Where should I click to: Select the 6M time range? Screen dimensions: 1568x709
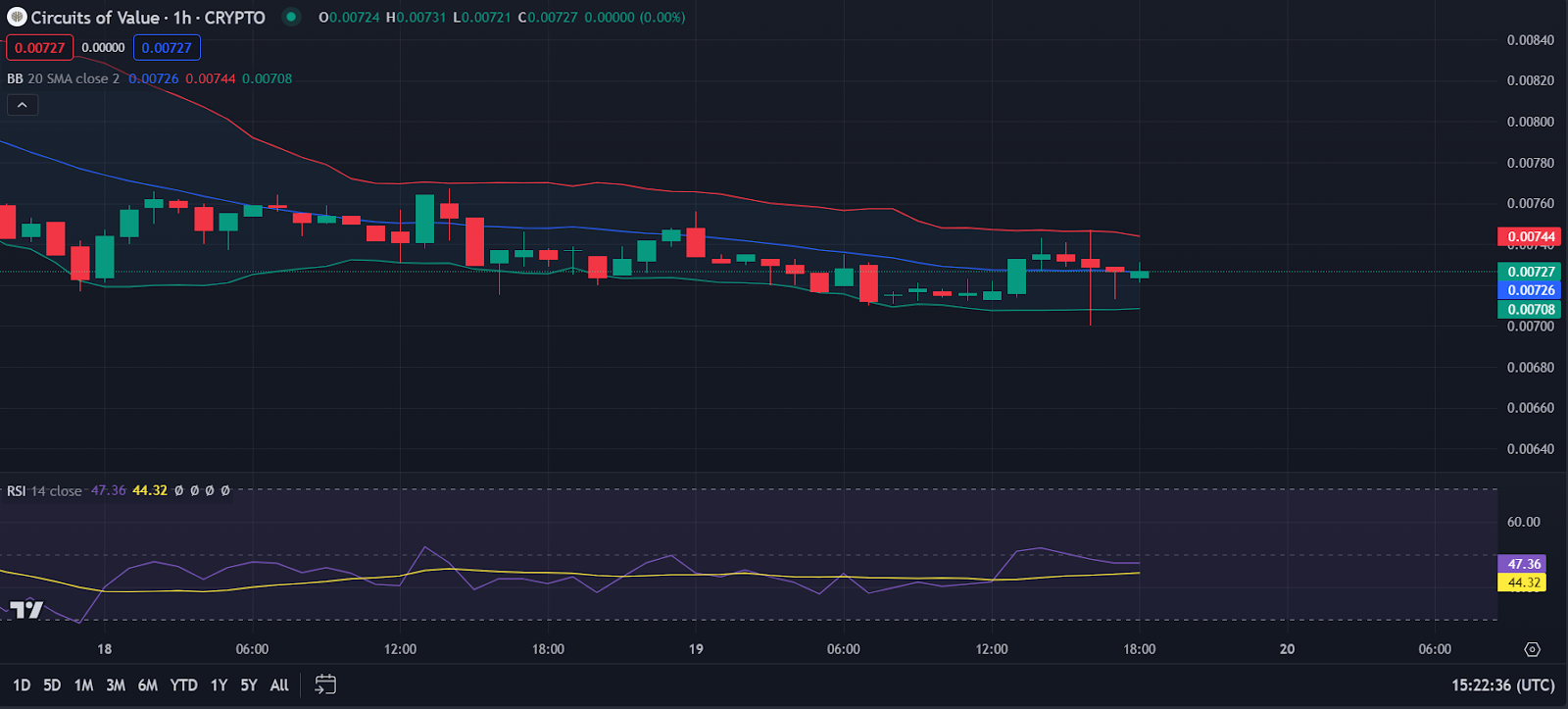pos(148,685)
